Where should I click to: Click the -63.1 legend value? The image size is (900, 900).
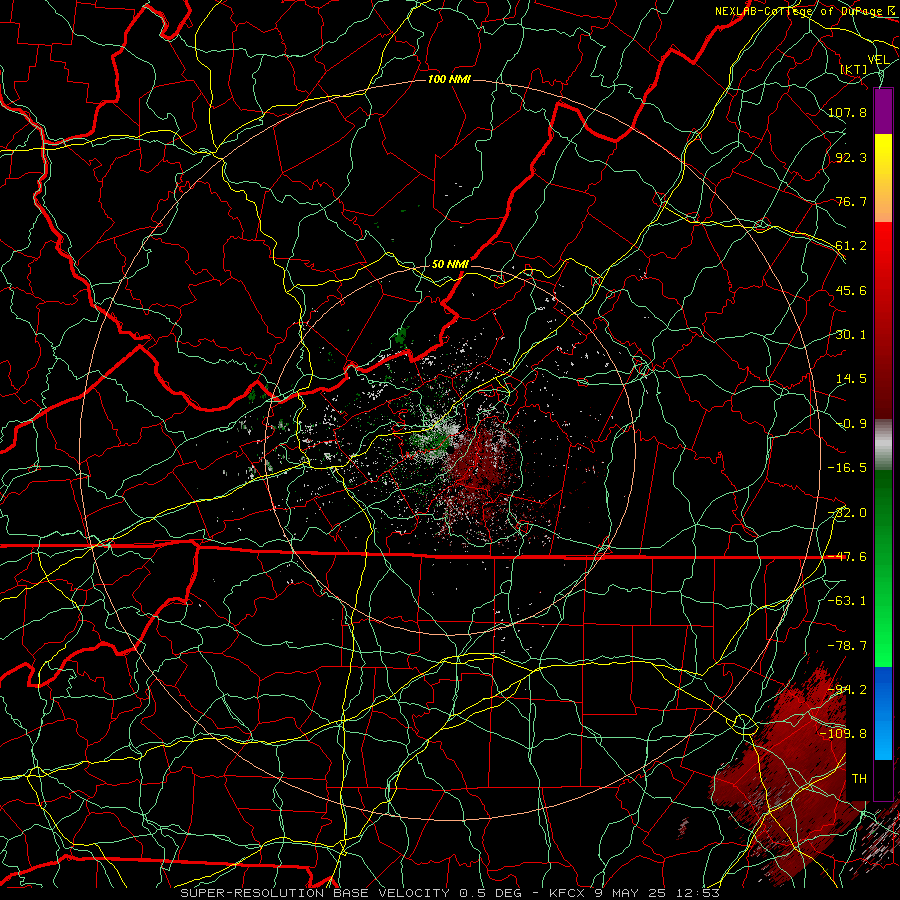(847, 601)
